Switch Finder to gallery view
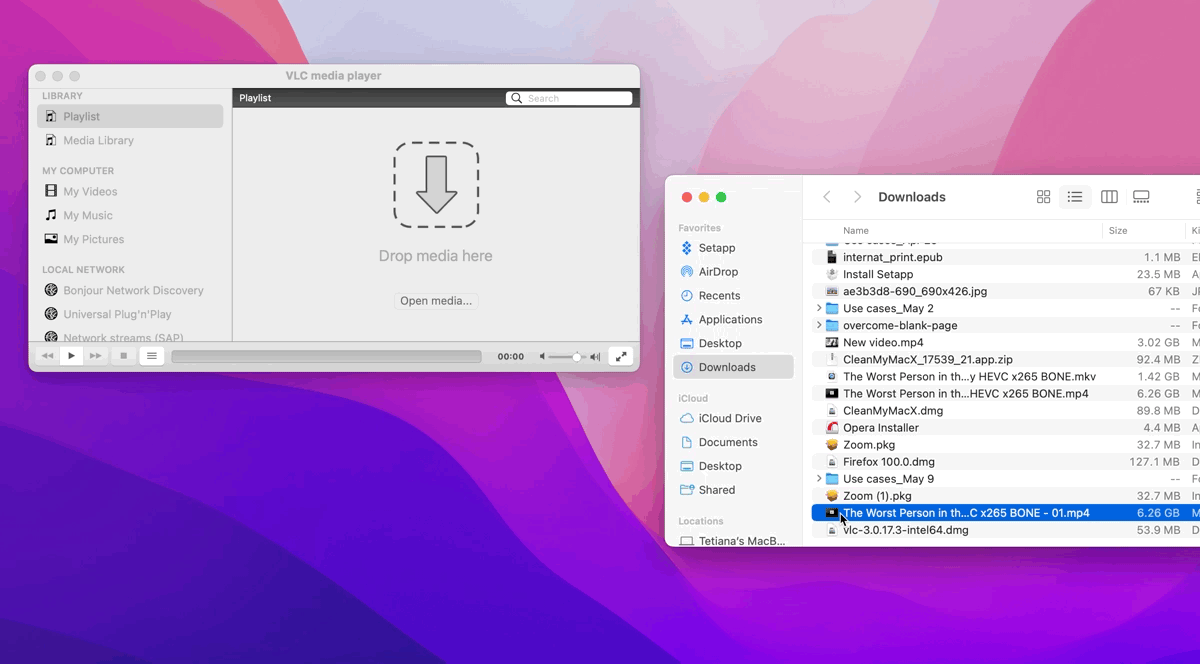The width and height of the screenshot is (1200, 664). [1141, 197]
